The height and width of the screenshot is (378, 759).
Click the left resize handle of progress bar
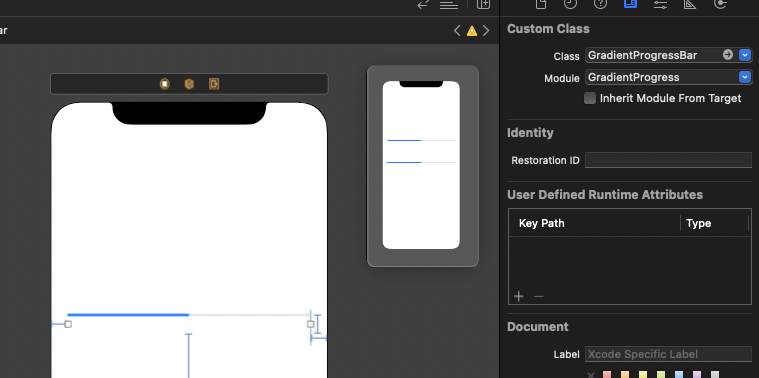68,324
